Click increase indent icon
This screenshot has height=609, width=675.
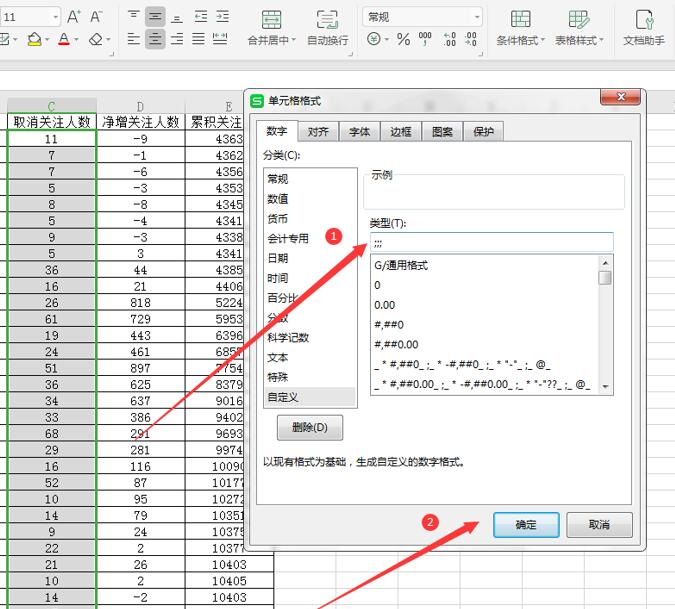(x=222, y=17)
